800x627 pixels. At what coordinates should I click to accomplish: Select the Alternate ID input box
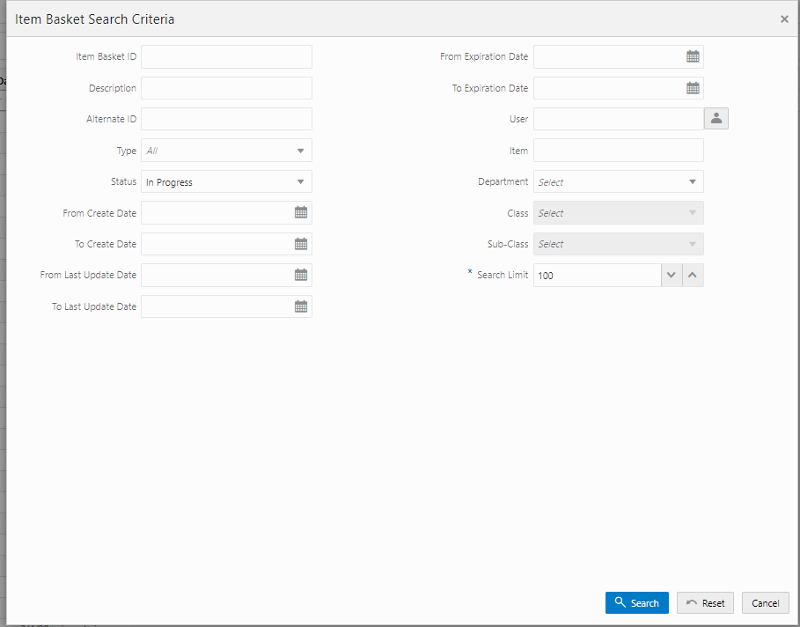pyautogui.click(x=227, y=119)
